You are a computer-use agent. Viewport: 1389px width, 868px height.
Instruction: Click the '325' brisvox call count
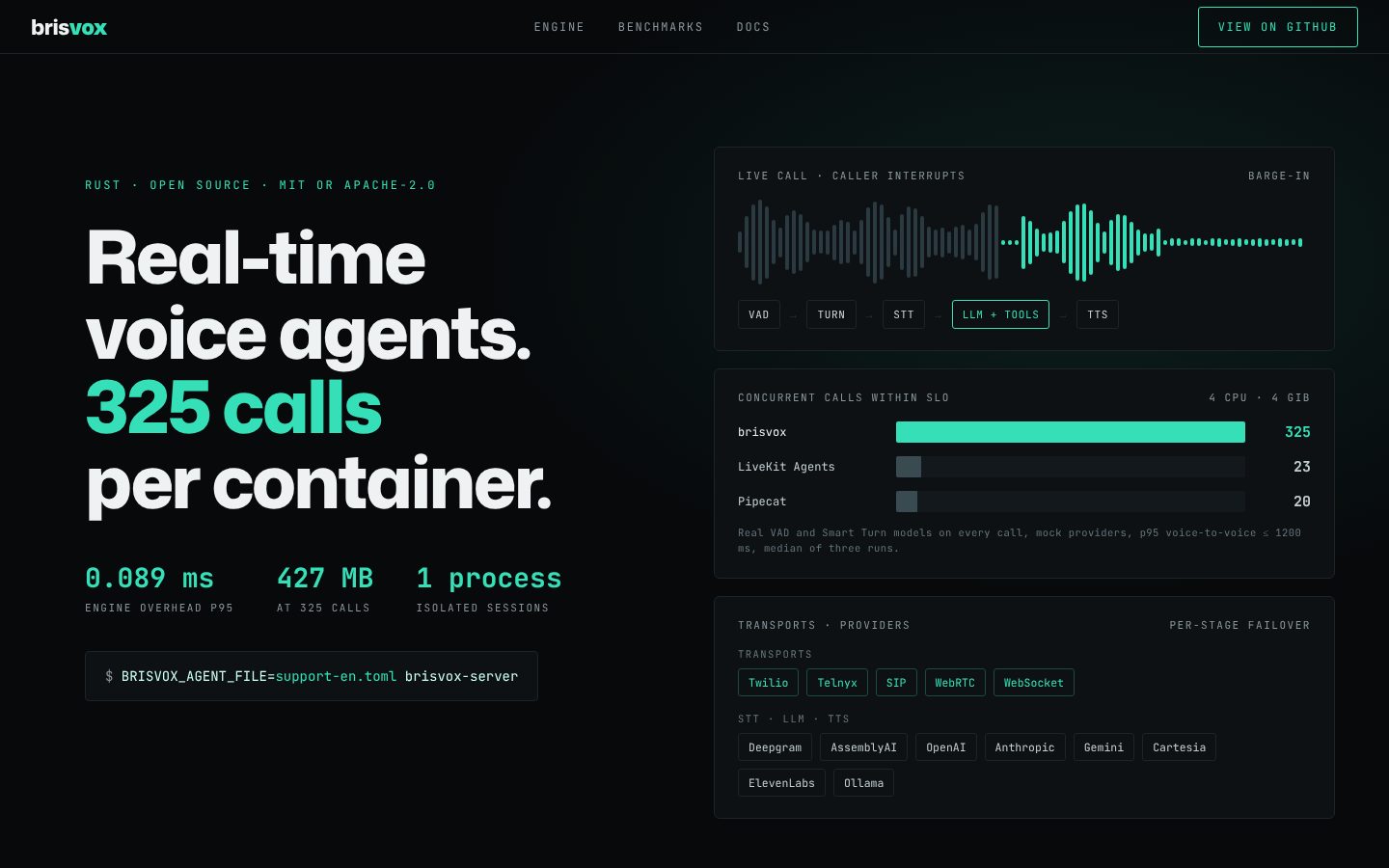(x=1297, y=432)
